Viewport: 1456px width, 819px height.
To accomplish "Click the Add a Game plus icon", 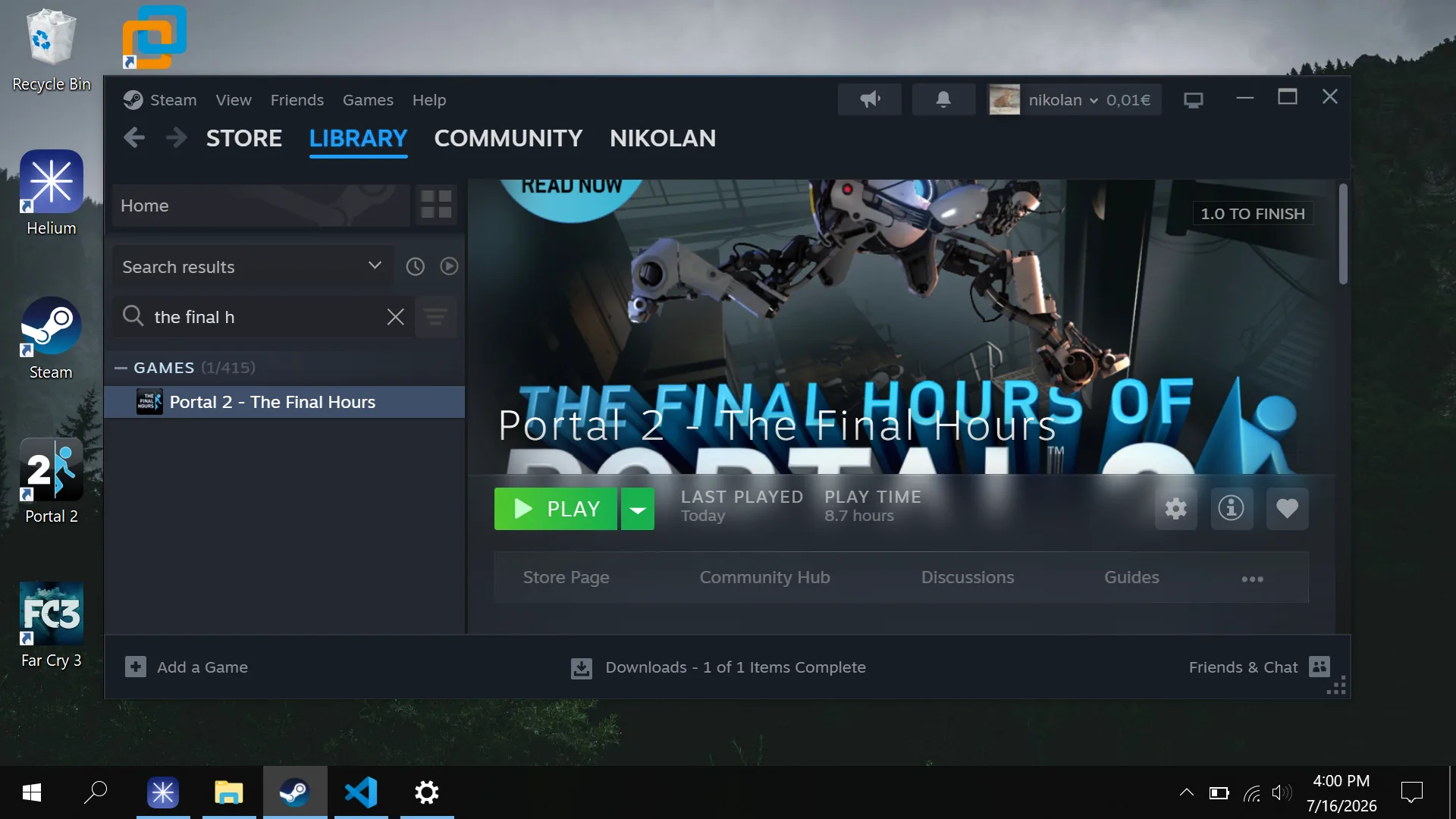I will (136, 667).
